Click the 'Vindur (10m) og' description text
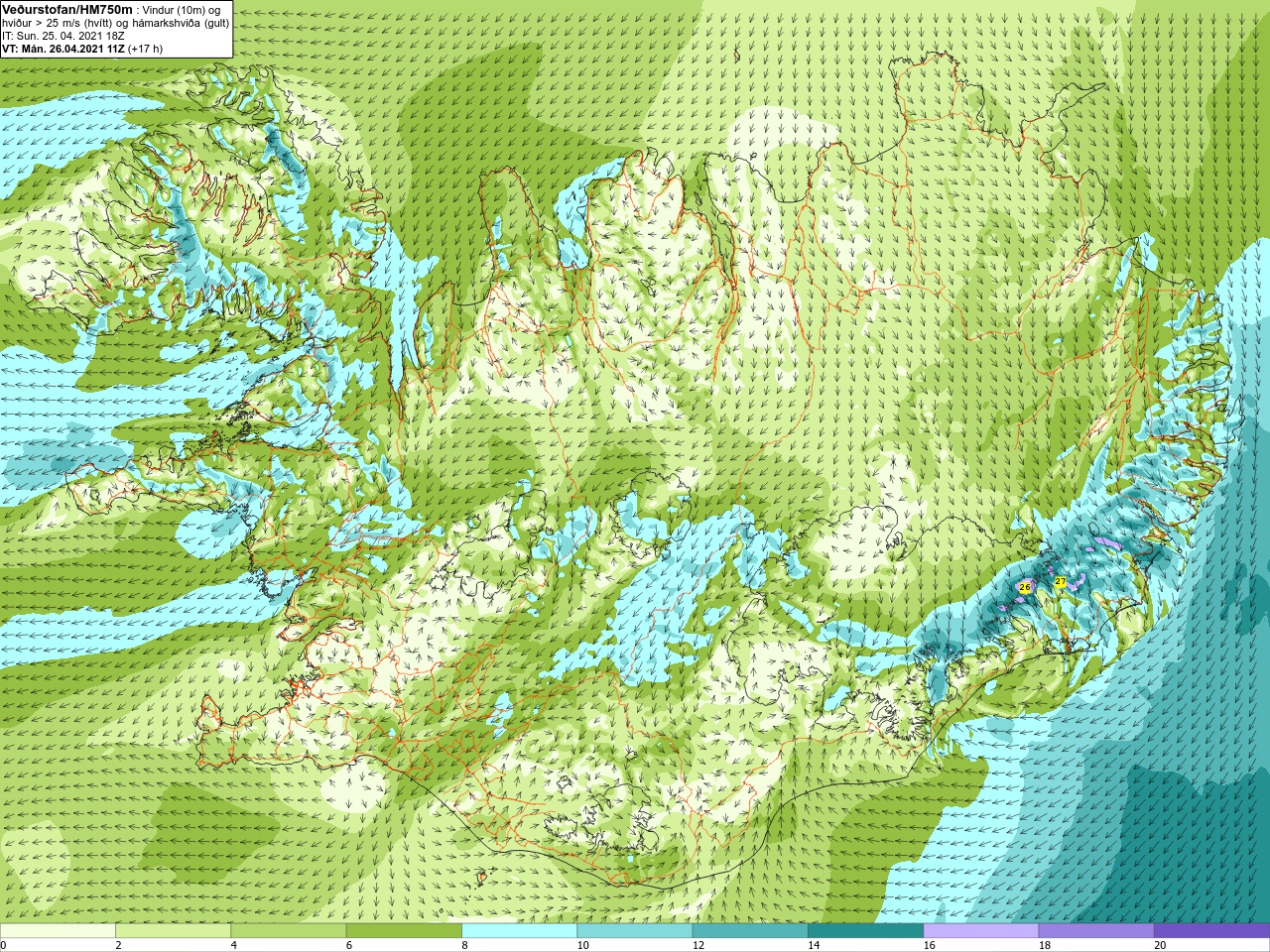 pyautogui.click(x=182, y=10)
